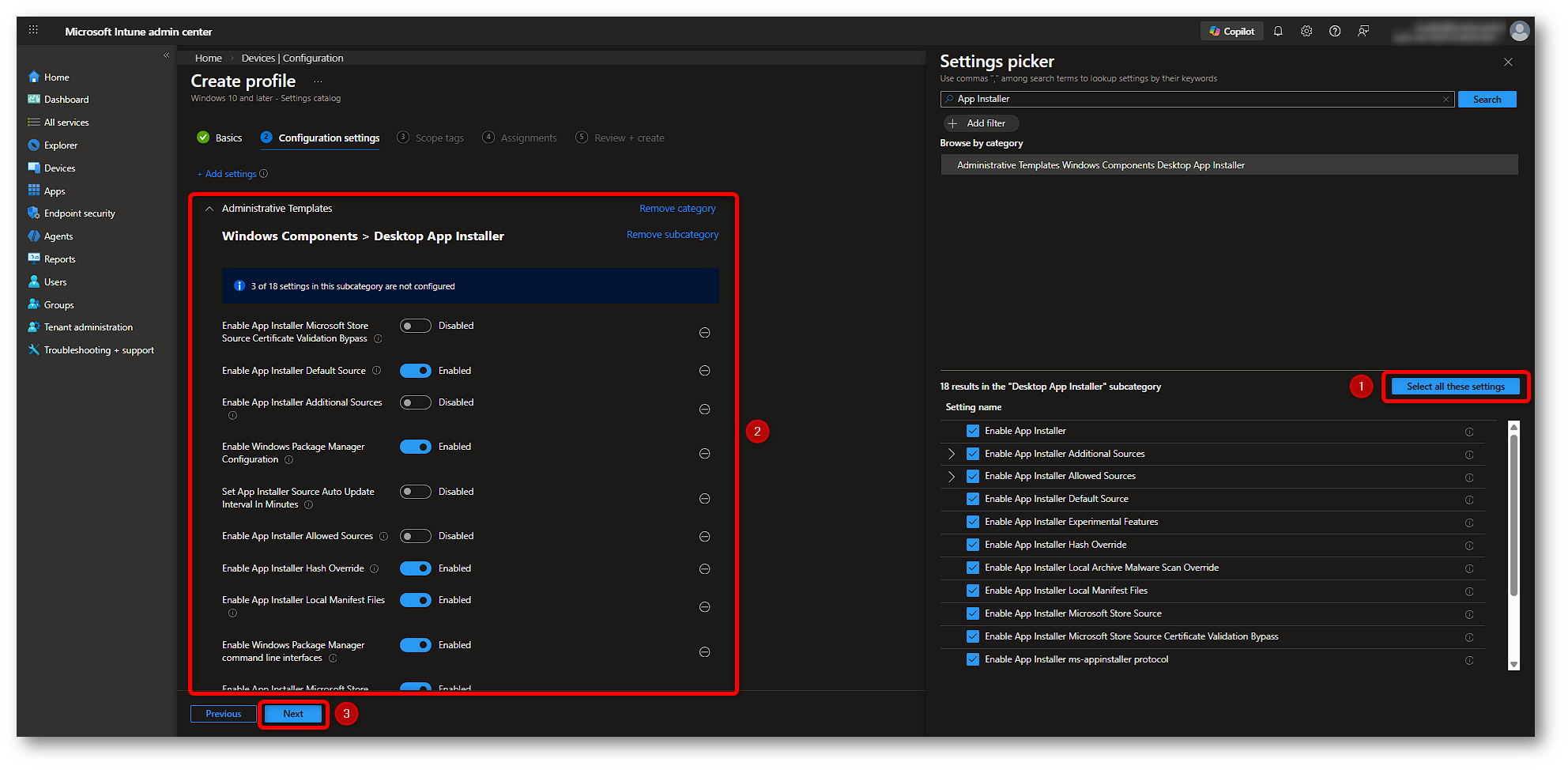Screen dimensions: 1568x770
Task: Click Select all these settings button
Action: 1455,387
